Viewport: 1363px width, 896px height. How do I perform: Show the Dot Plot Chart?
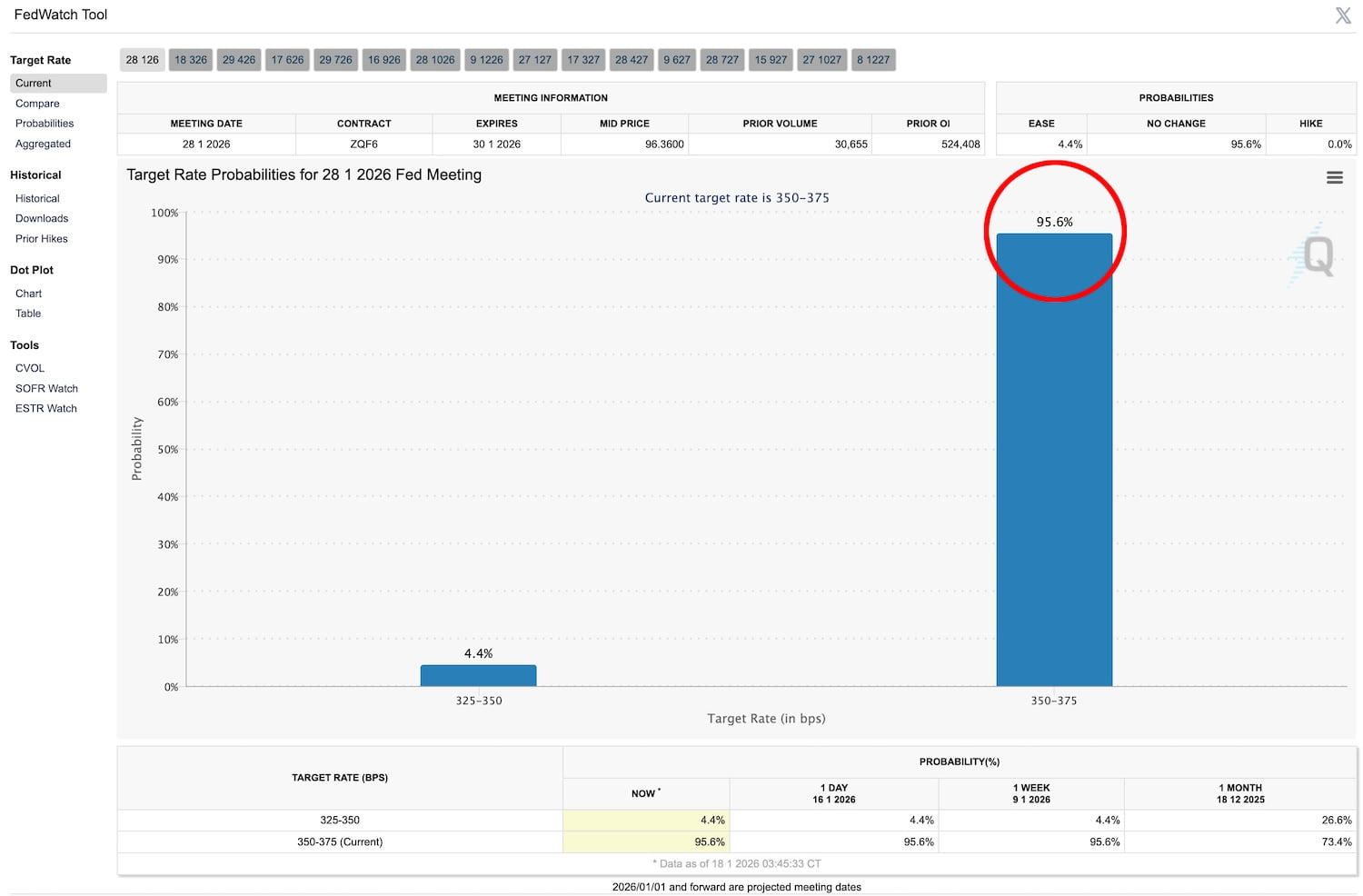coord(29,294)
